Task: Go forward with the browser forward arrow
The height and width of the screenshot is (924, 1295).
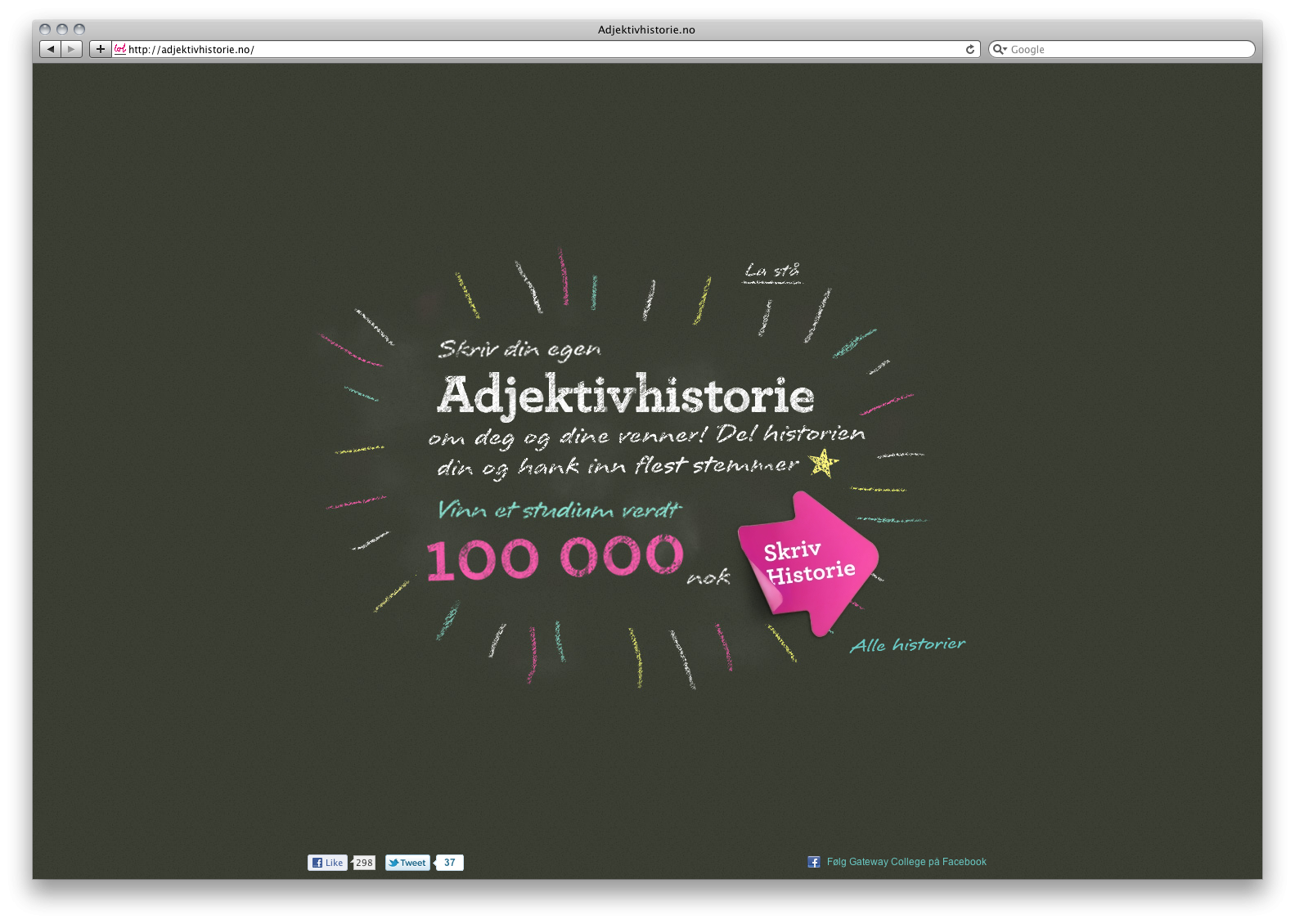Action: pos(72,49)
